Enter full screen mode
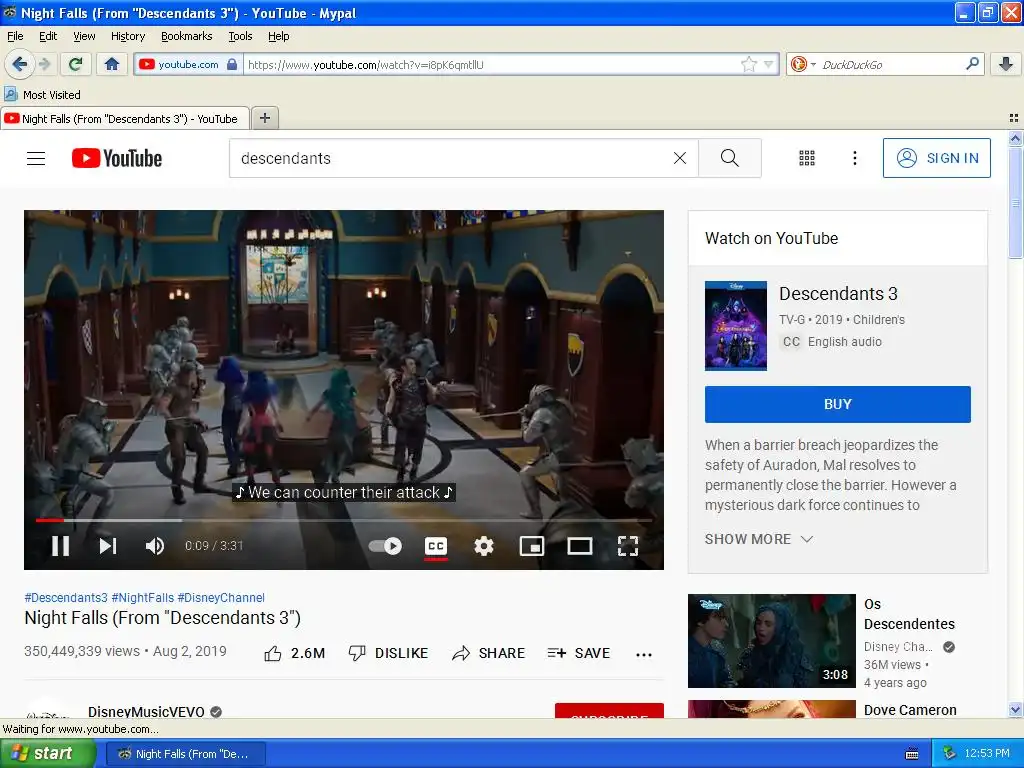Viewport: 1024px width, 768px height. coord(628,545)
